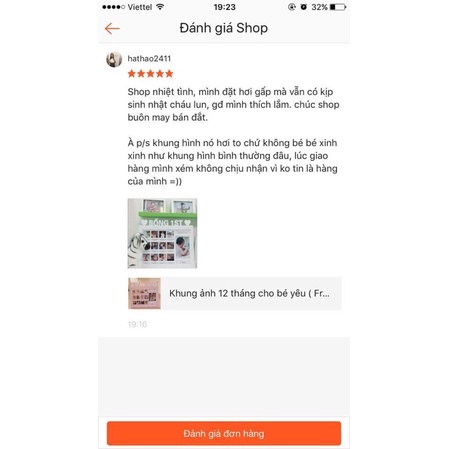Viewport: 449px width, 449px height.
Task: Tap the first orange rating star
Action: point(132,73)
